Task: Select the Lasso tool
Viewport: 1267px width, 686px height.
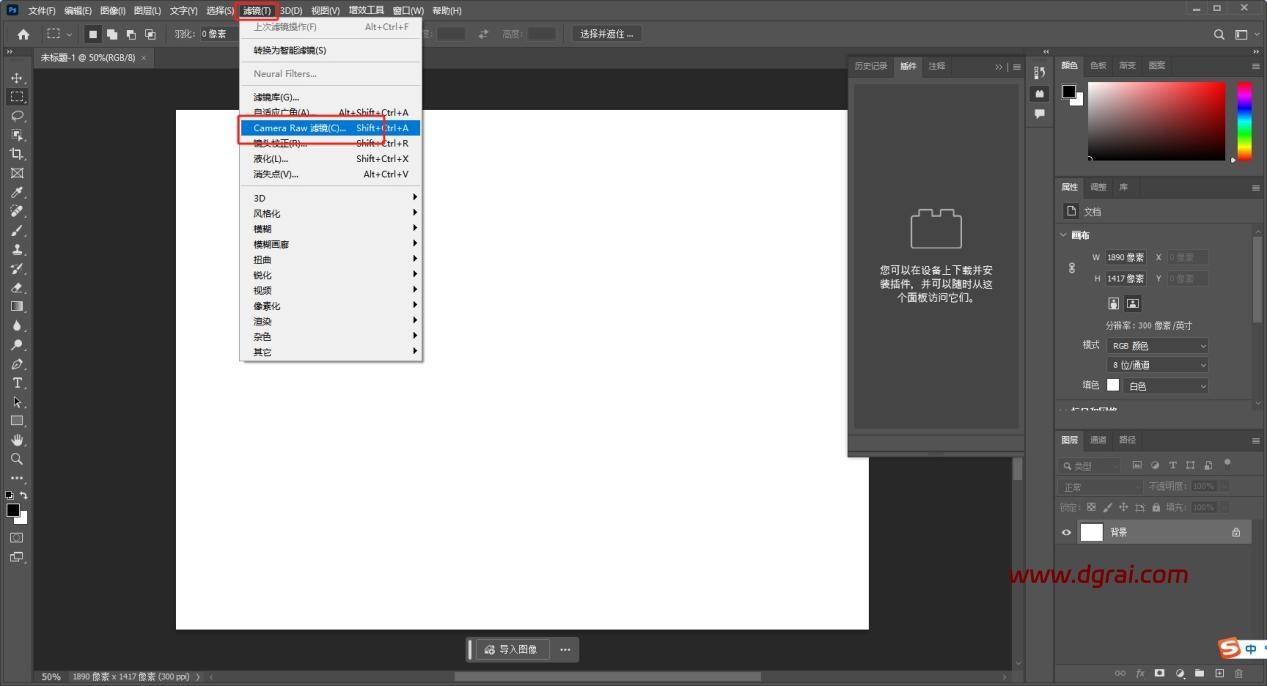Action: [x=17, y=116]
